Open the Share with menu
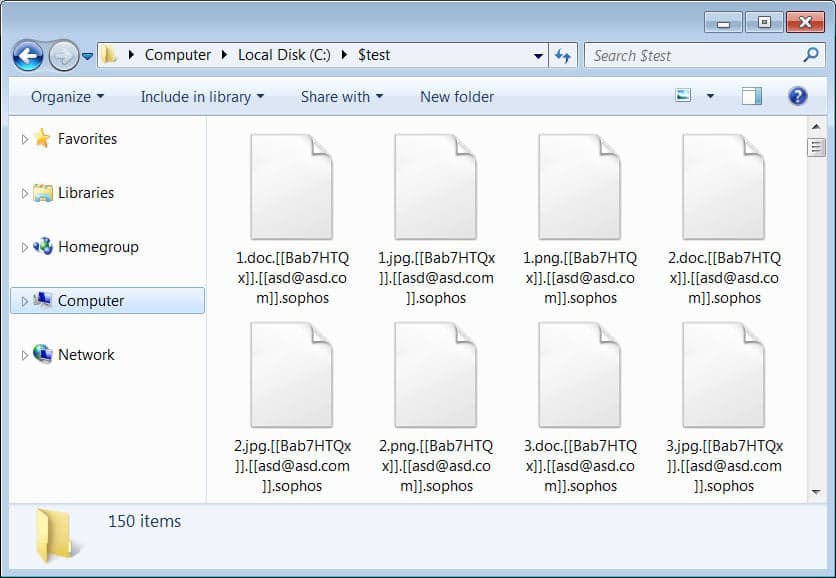 pos(341,96)
